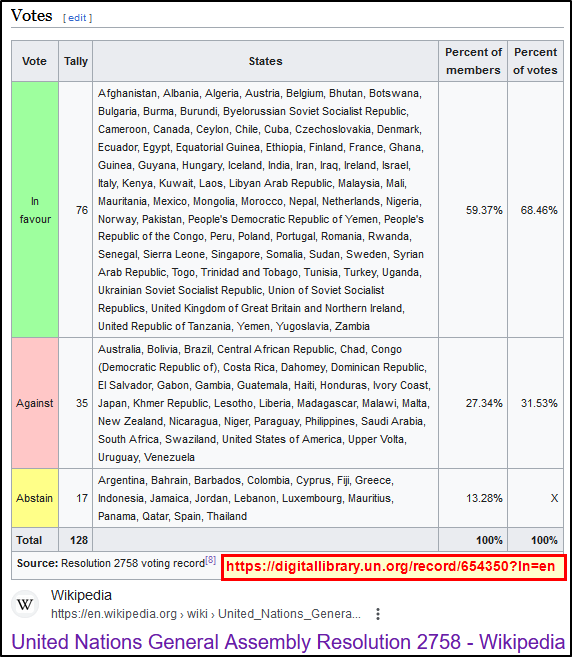The width and height of the screenshot is (572, 657).
Task: Click the en.wikipedia.org breadcrumb URL
Action: [x=206, y=614]
